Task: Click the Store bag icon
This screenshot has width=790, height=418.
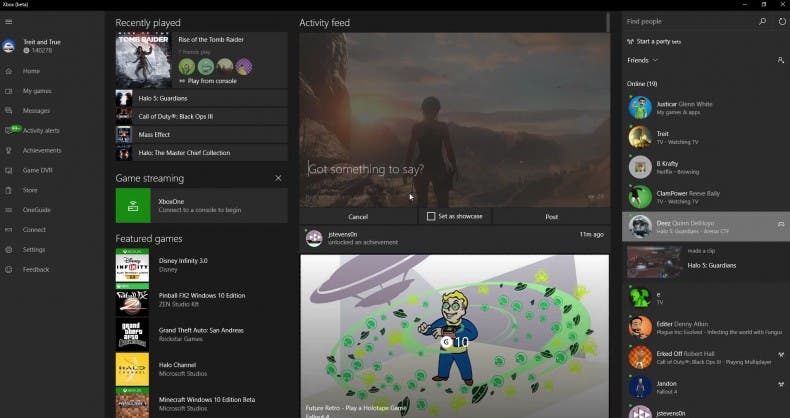Action: pyautogui.click(x=9, y=190)
